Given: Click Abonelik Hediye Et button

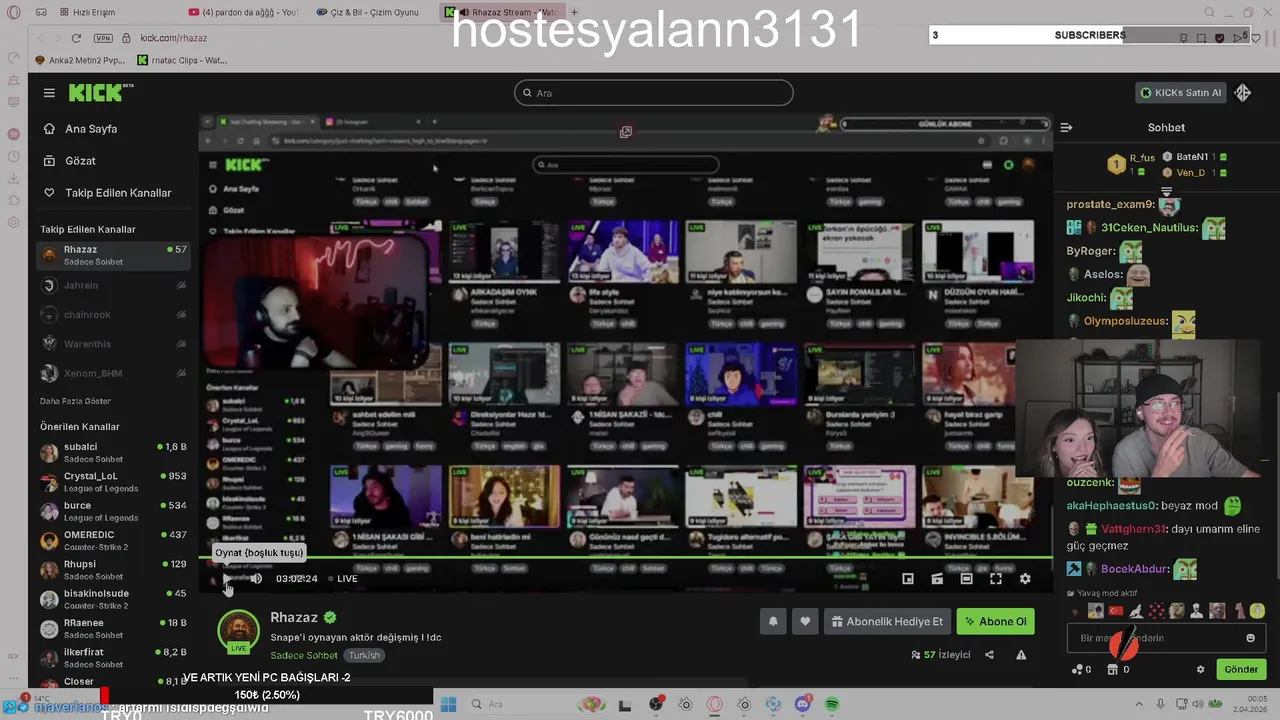Looking at the screenshot, I should (887, 622).
